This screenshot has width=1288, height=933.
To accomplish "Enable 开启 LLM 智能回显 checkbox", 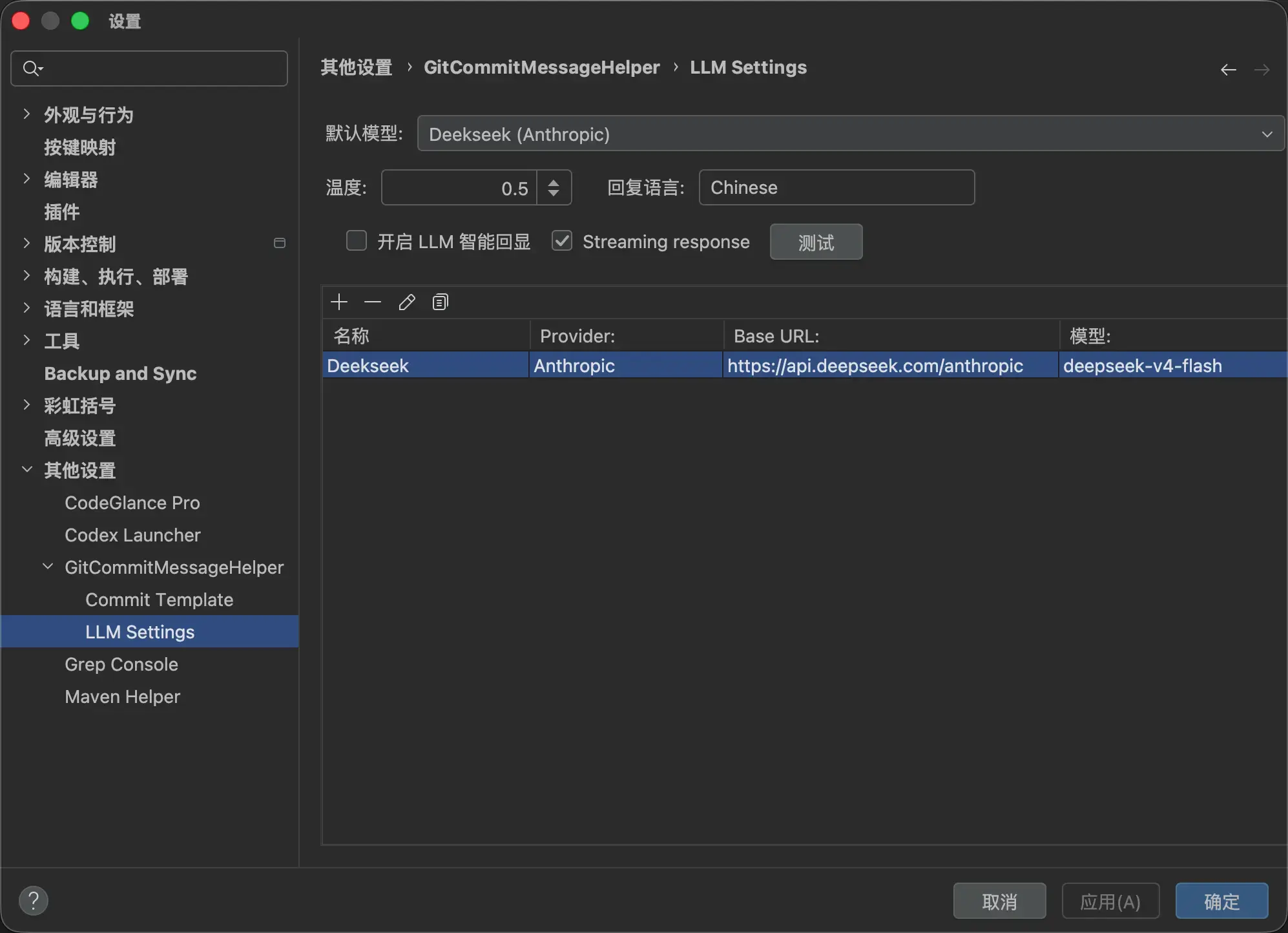I will 357,241.
